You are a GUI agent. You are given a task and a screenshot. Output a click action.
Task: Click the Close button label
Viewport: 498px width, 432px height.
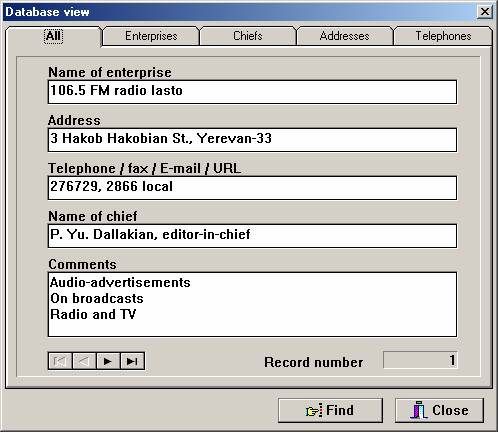point(450,410)
